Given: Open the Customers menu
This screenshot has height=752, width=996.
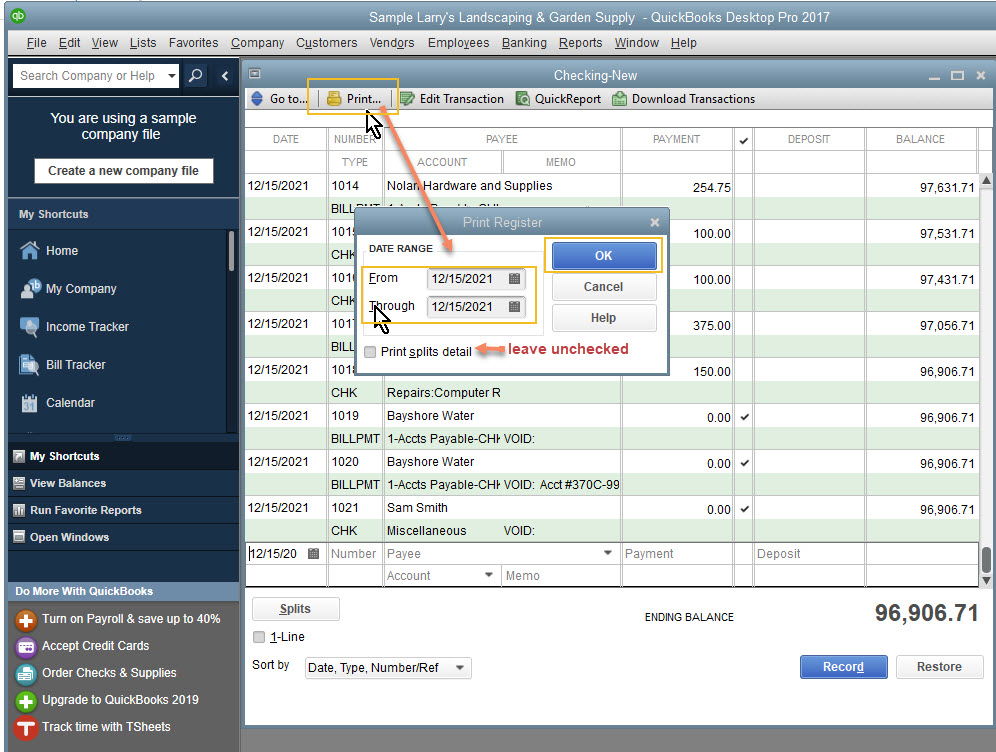Looking at the screenshot, I should point(326,43).
